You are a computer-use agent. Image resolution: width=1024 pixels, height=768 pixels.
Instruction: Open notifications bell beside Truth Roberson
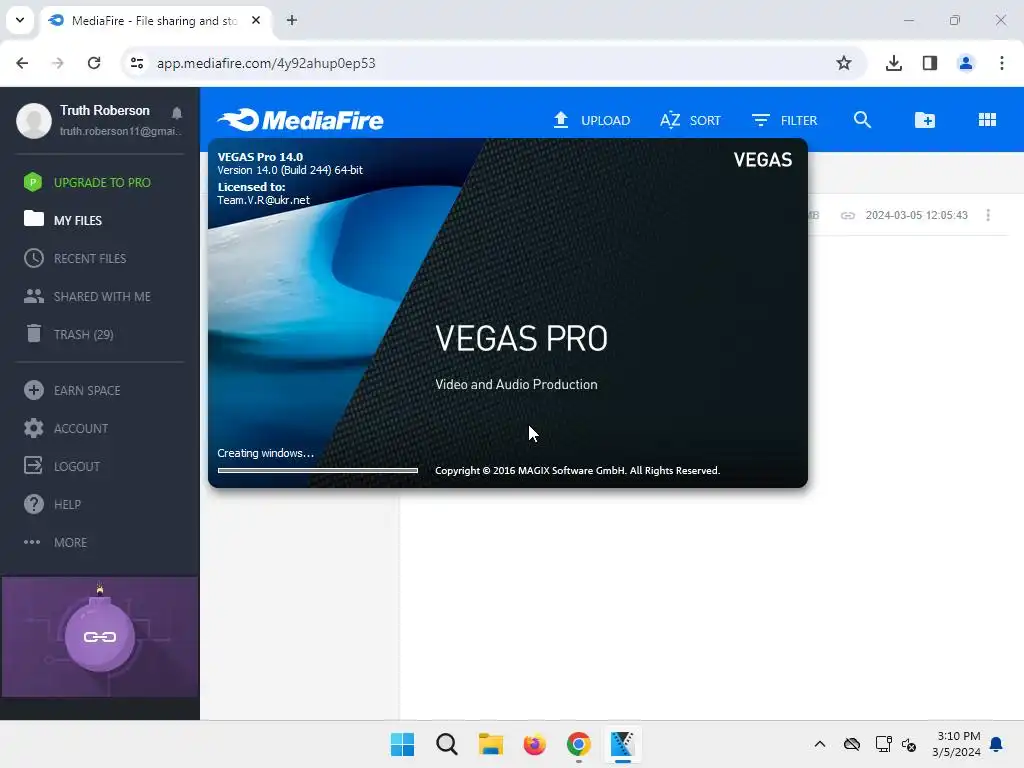(176, 113)
